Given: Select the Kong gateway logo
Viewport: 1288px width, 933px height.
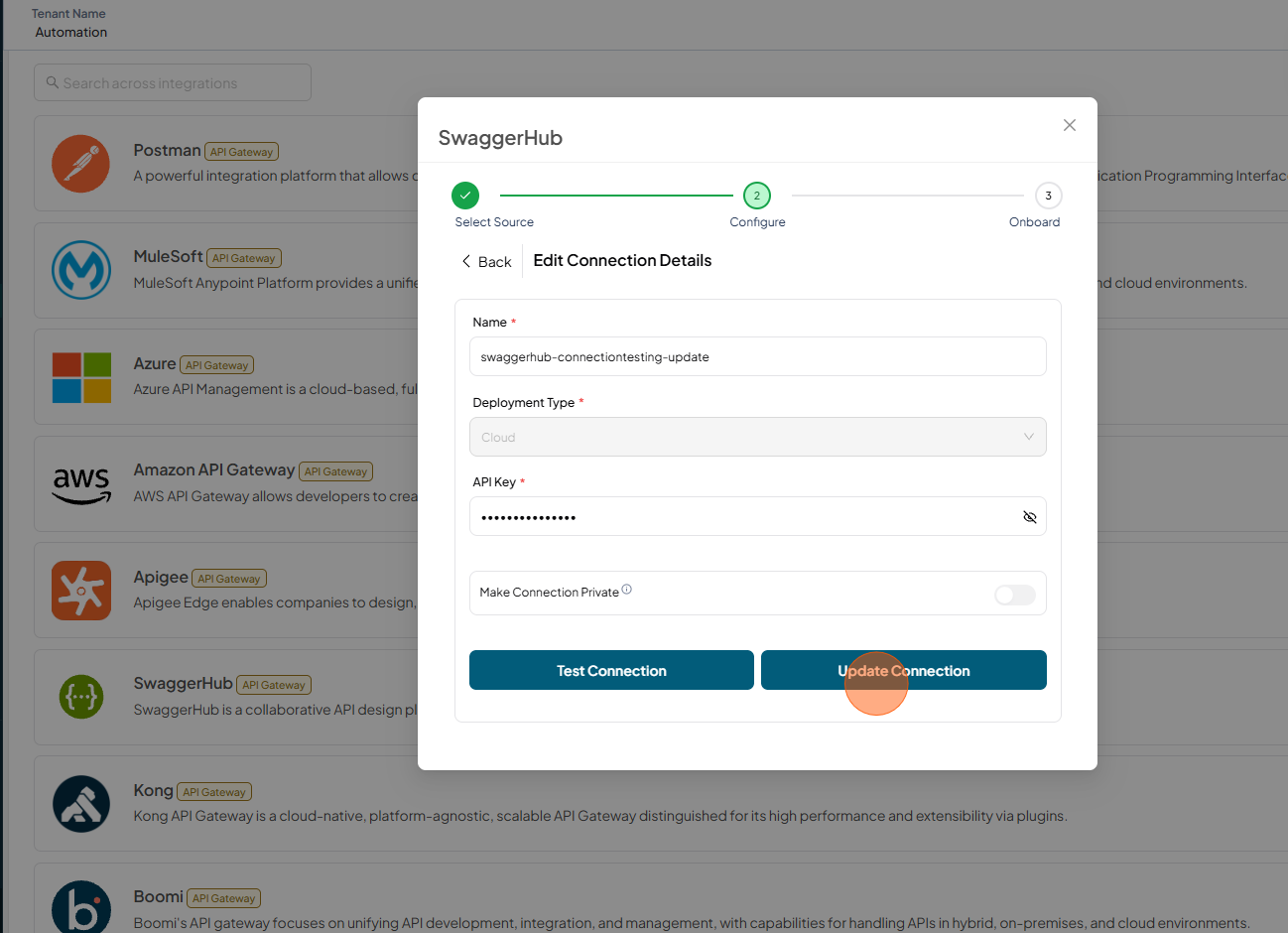Looking at the screenshot, I should (x=81, y=804).
